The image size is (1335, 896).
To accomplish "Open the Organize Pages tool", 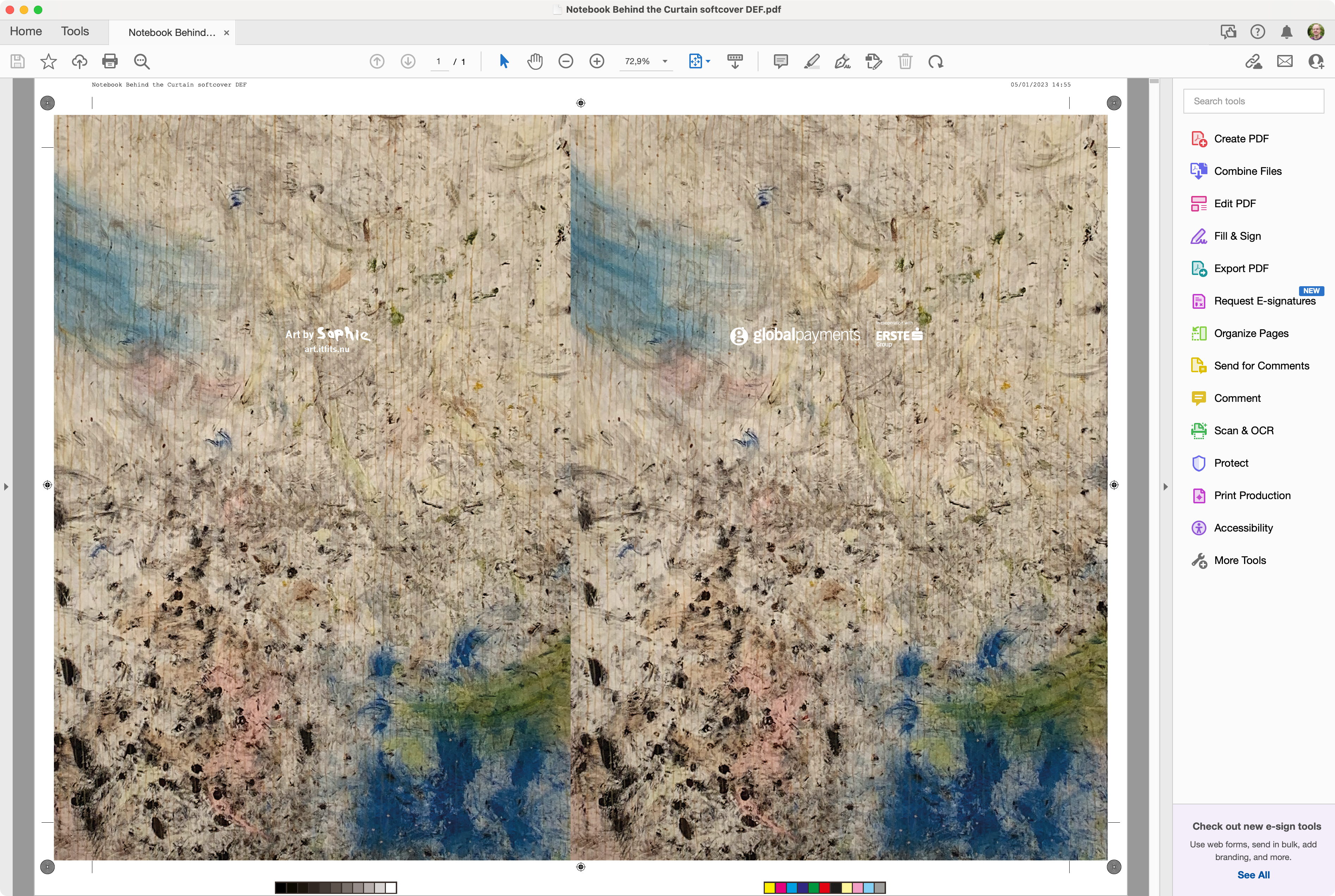I will pyautogui.click(x=1250, y=333).
